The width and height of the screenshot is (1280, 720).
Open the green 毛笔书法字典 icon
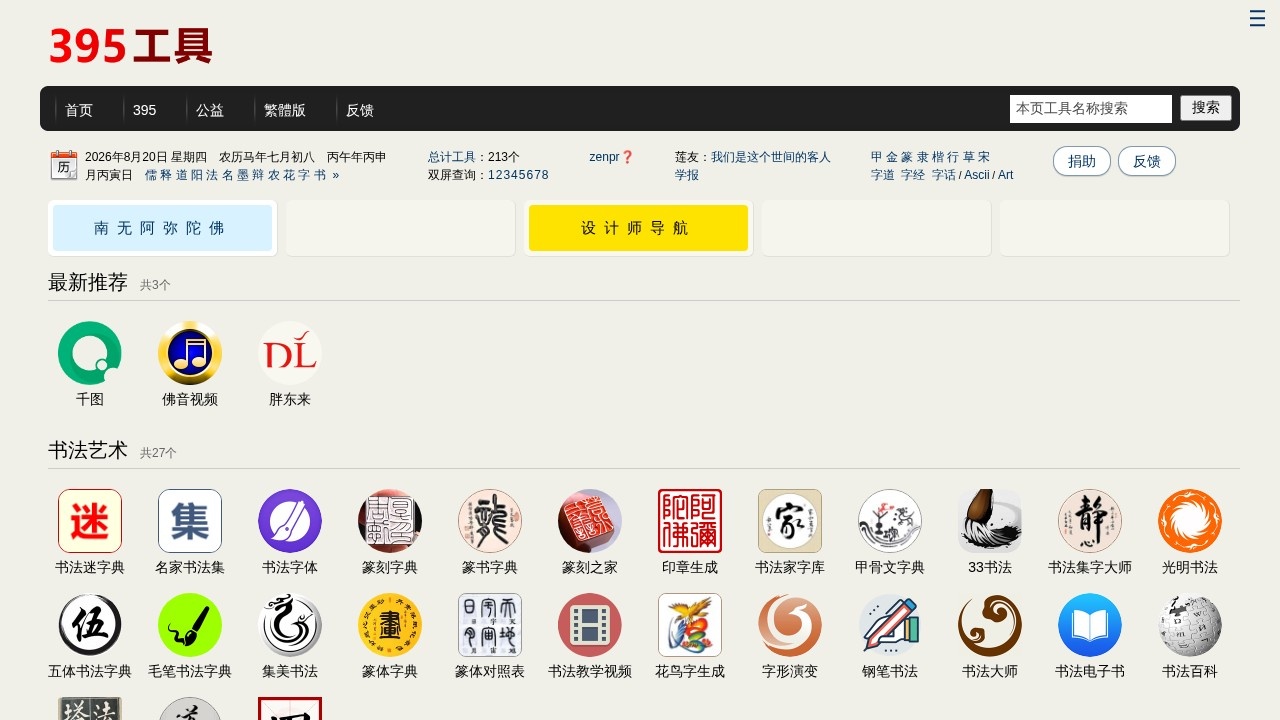(x=190, y=625)
